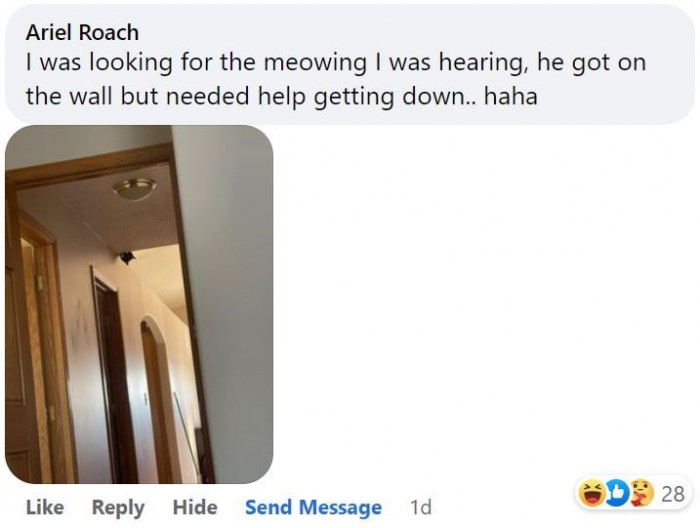Click the blue thumbs-up reaction icon
The height and width of the screenshot is (528, 700).
point(617,494)
